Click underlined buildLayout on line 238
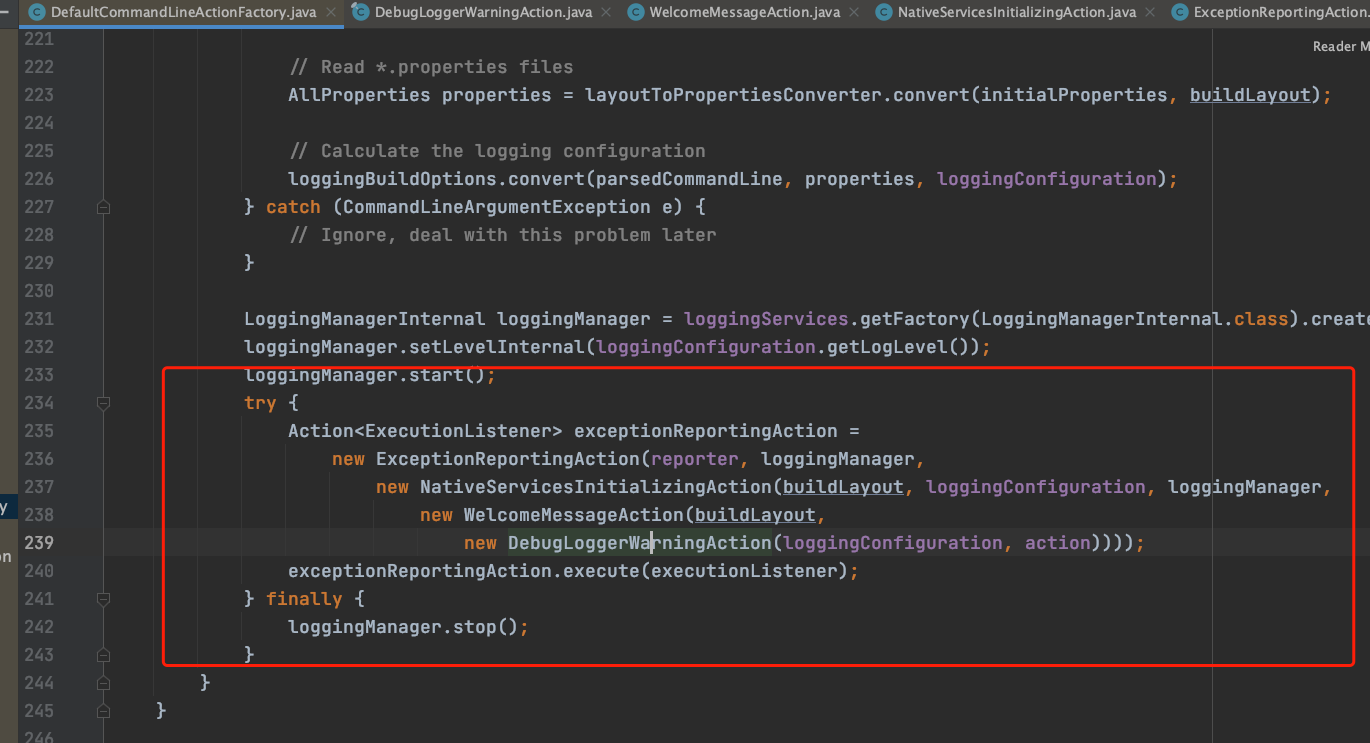The width and height of the screenshot is (1370, 743). 756,515
